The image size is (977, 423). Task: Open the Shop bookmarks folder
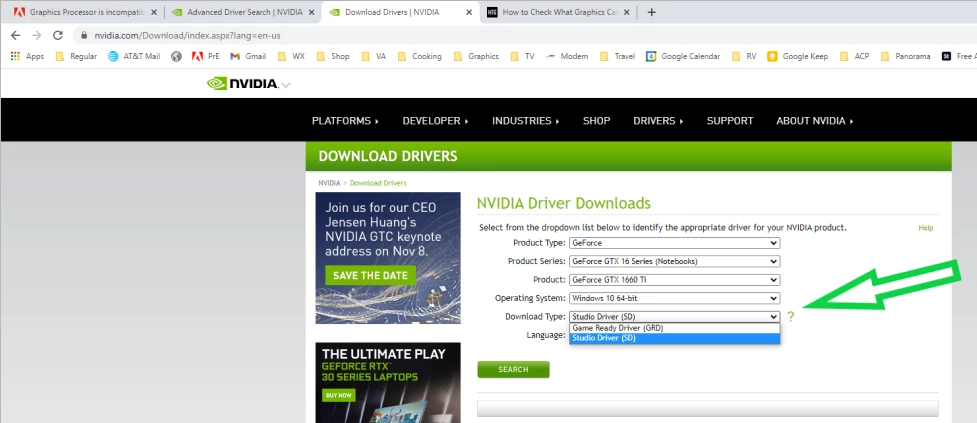(x=333, y=56)
